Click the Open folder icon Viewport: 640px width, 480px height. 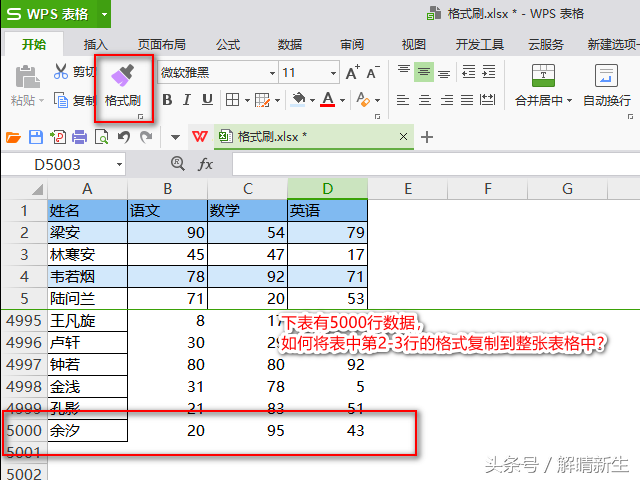13,137
